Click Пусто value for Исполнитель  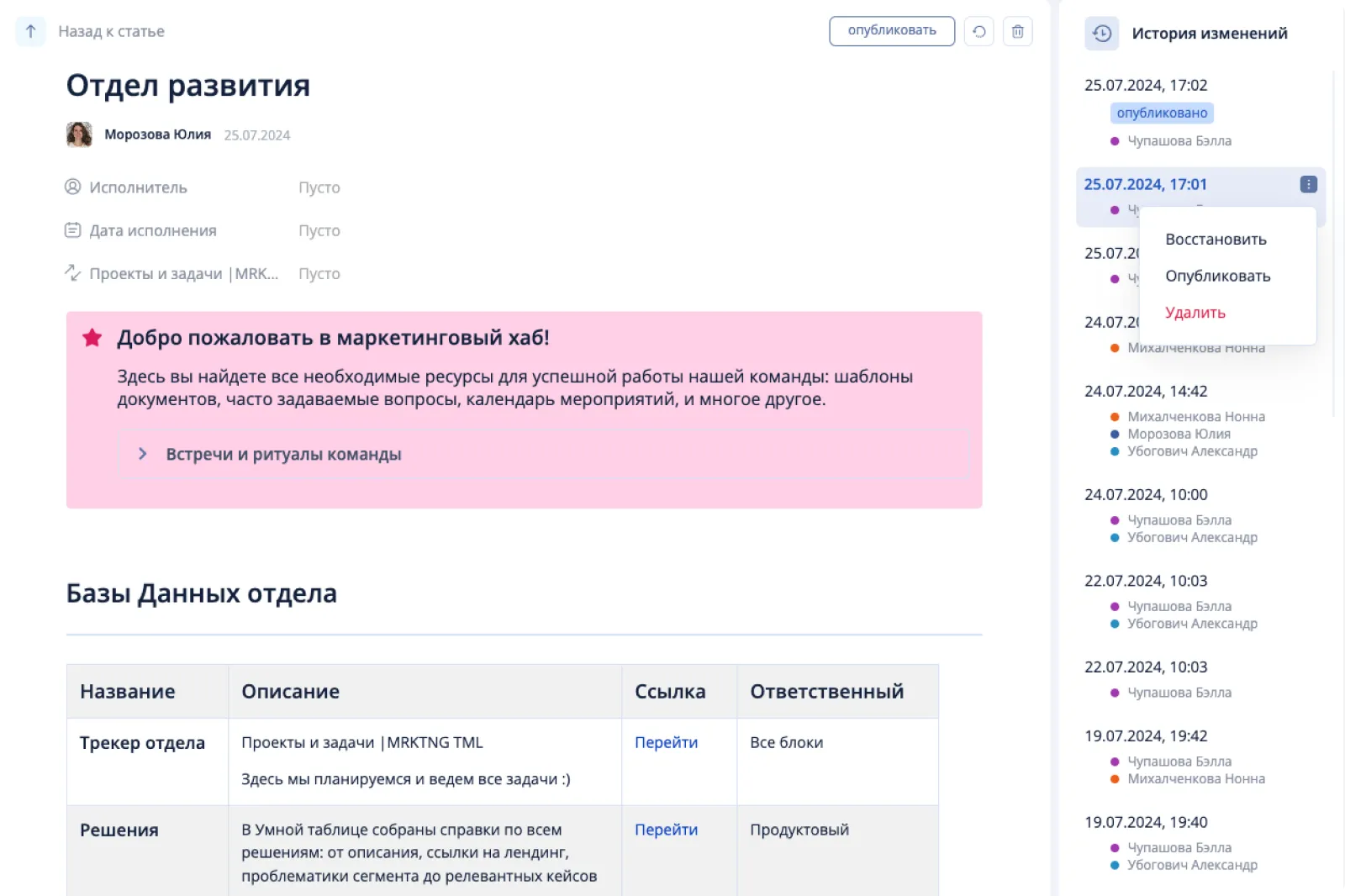click(x=319, y=187)
